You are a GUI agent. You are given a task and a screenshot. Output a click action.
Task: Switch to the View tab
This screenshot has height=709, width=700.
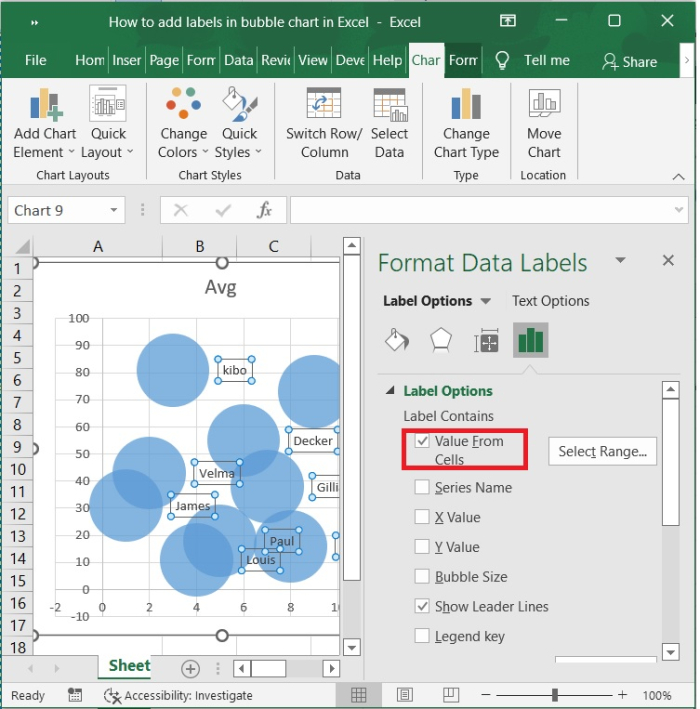(x=312, y=60)
